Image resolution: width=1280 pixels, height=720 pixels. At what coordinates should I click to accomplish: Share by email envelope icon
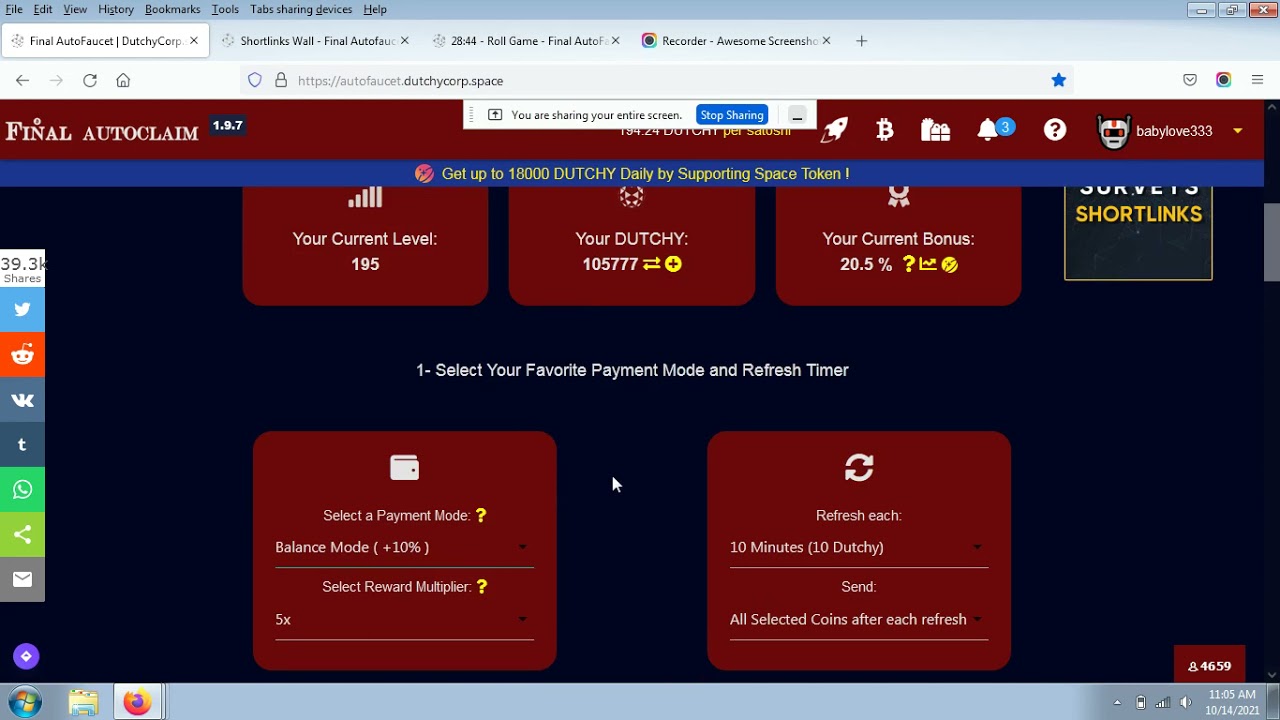(22, 579)
